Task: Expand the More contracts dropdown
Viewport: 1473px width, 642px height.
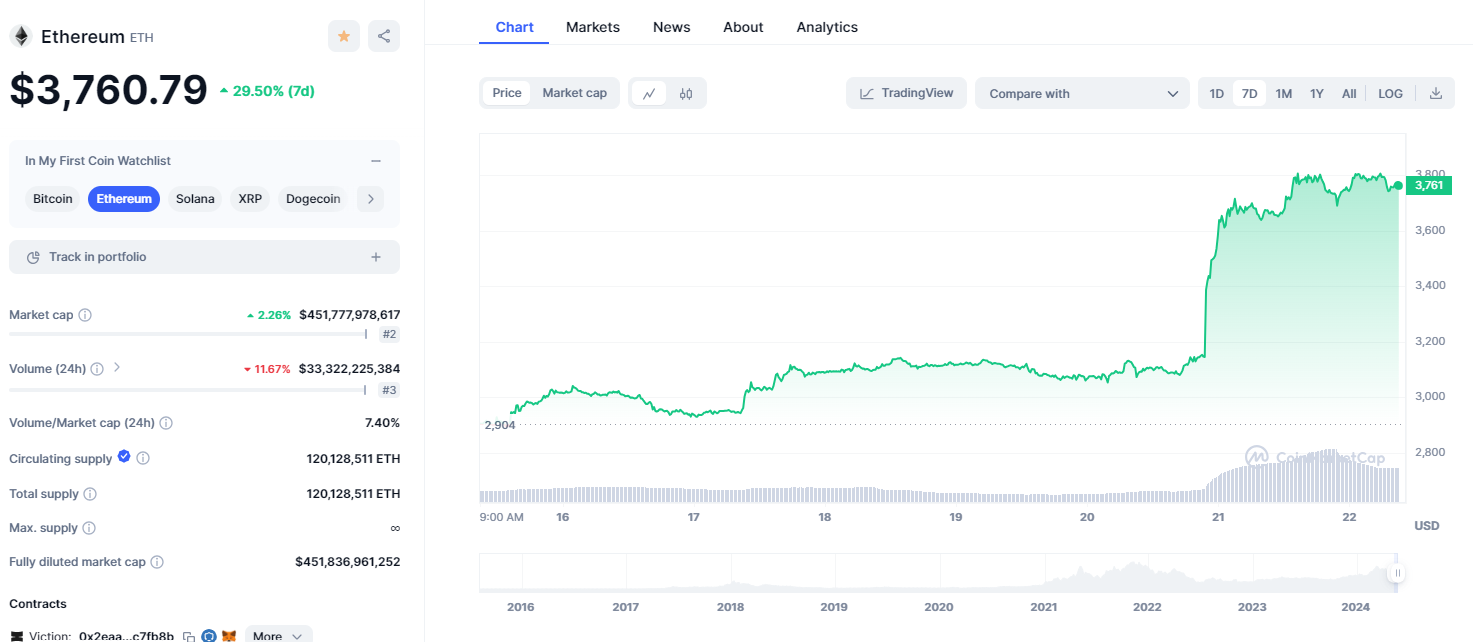Action: [279, 635]
